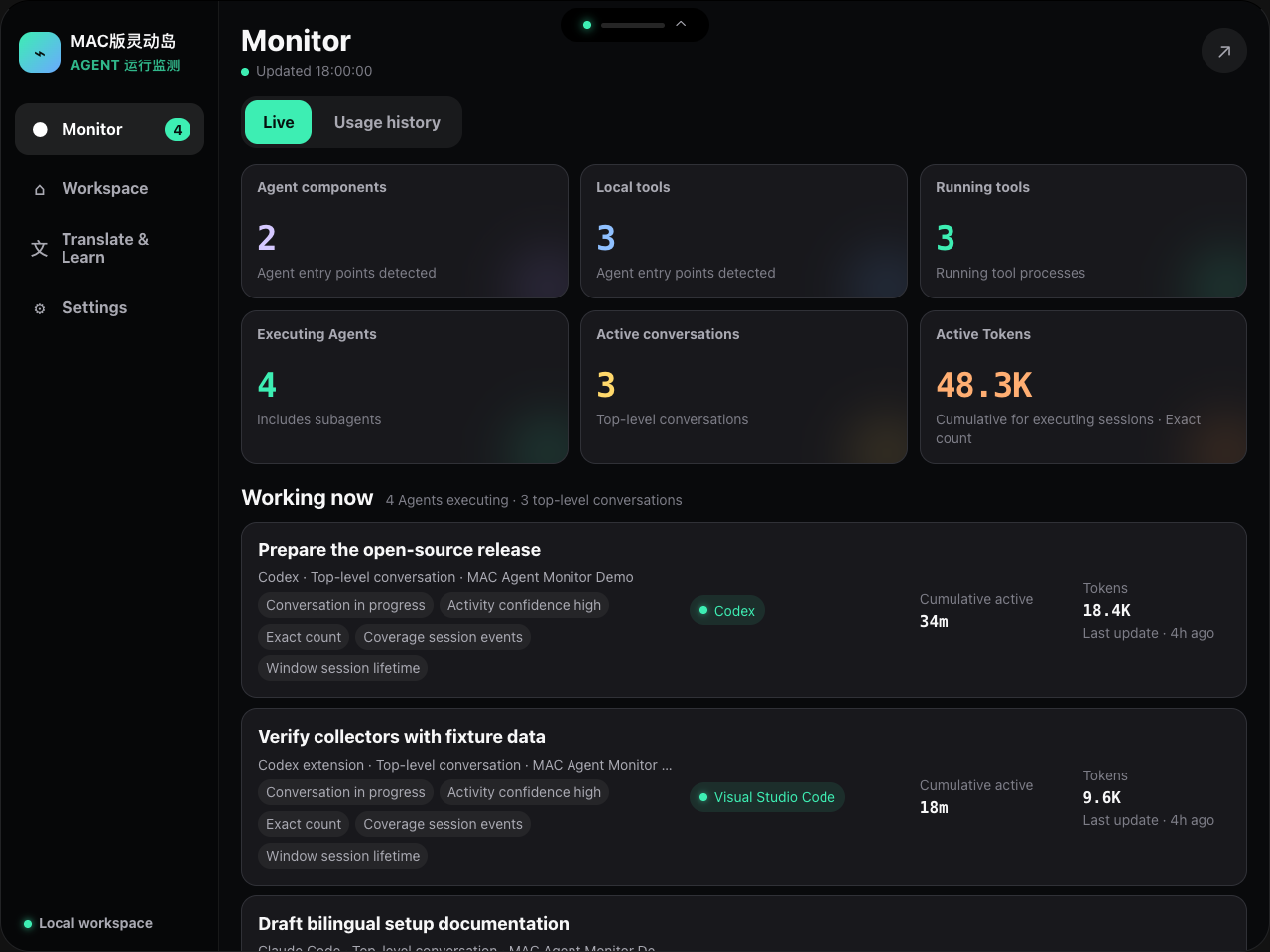The image size is (1270, 952).
Task: Click the Active Tokens card
Action: [1083, 387]
